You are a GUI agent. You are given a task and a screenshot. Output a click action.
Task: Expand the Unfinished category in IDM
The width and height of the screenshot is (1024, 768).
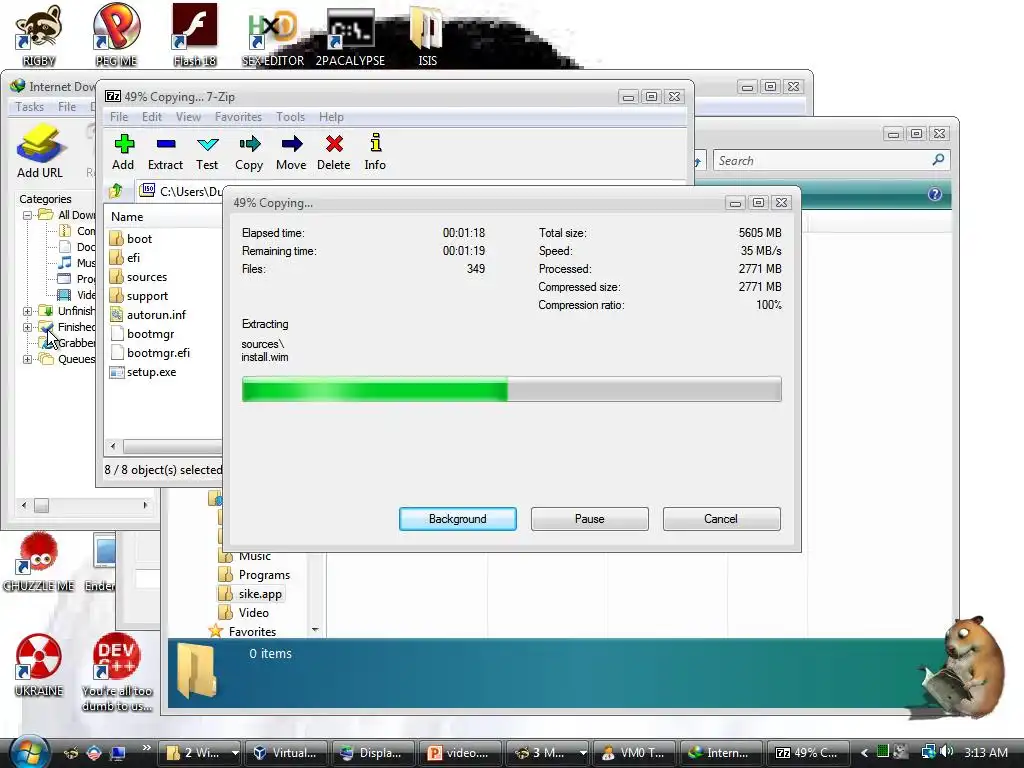coord(27,312)
